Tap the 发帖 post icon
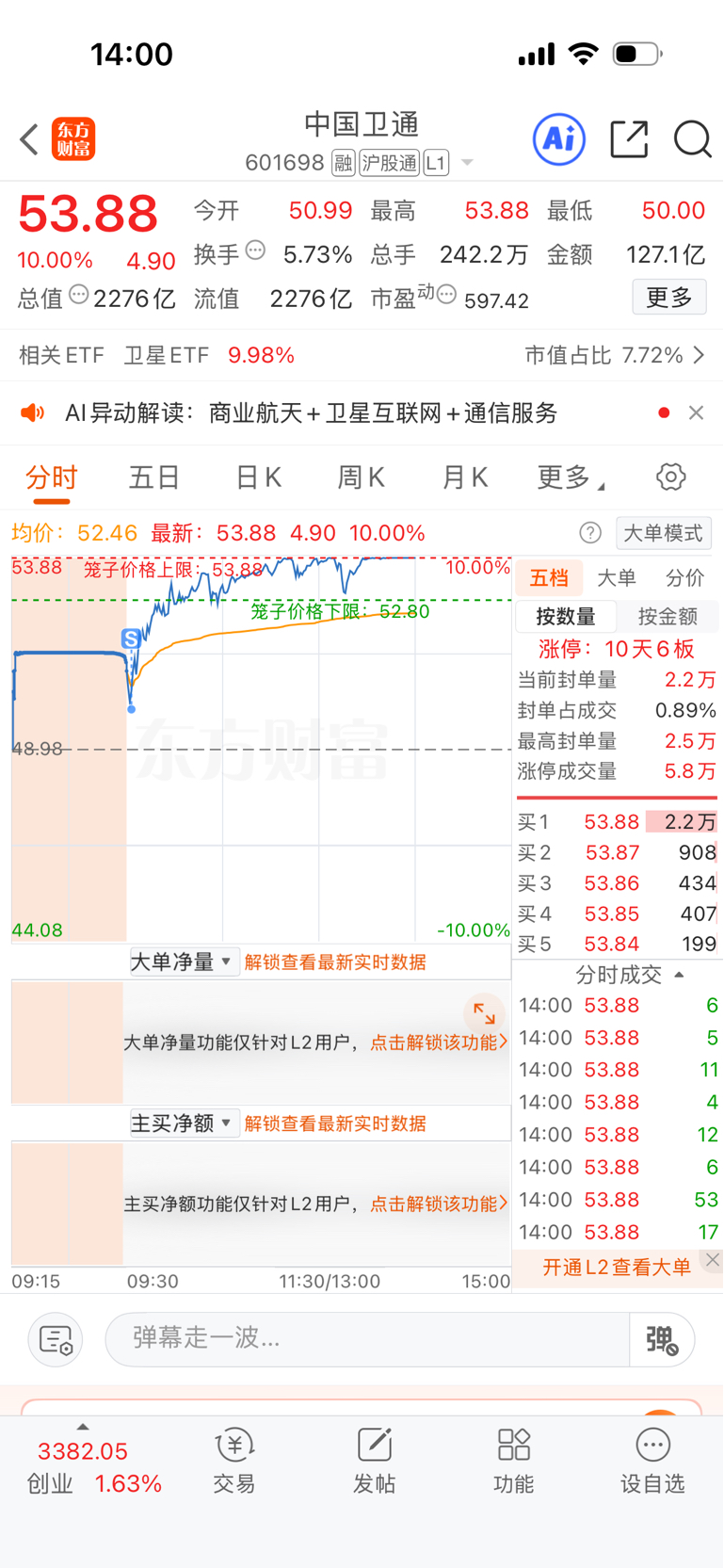The width and height of the screenshot is (724, 1568). (x=374, y=1460)
